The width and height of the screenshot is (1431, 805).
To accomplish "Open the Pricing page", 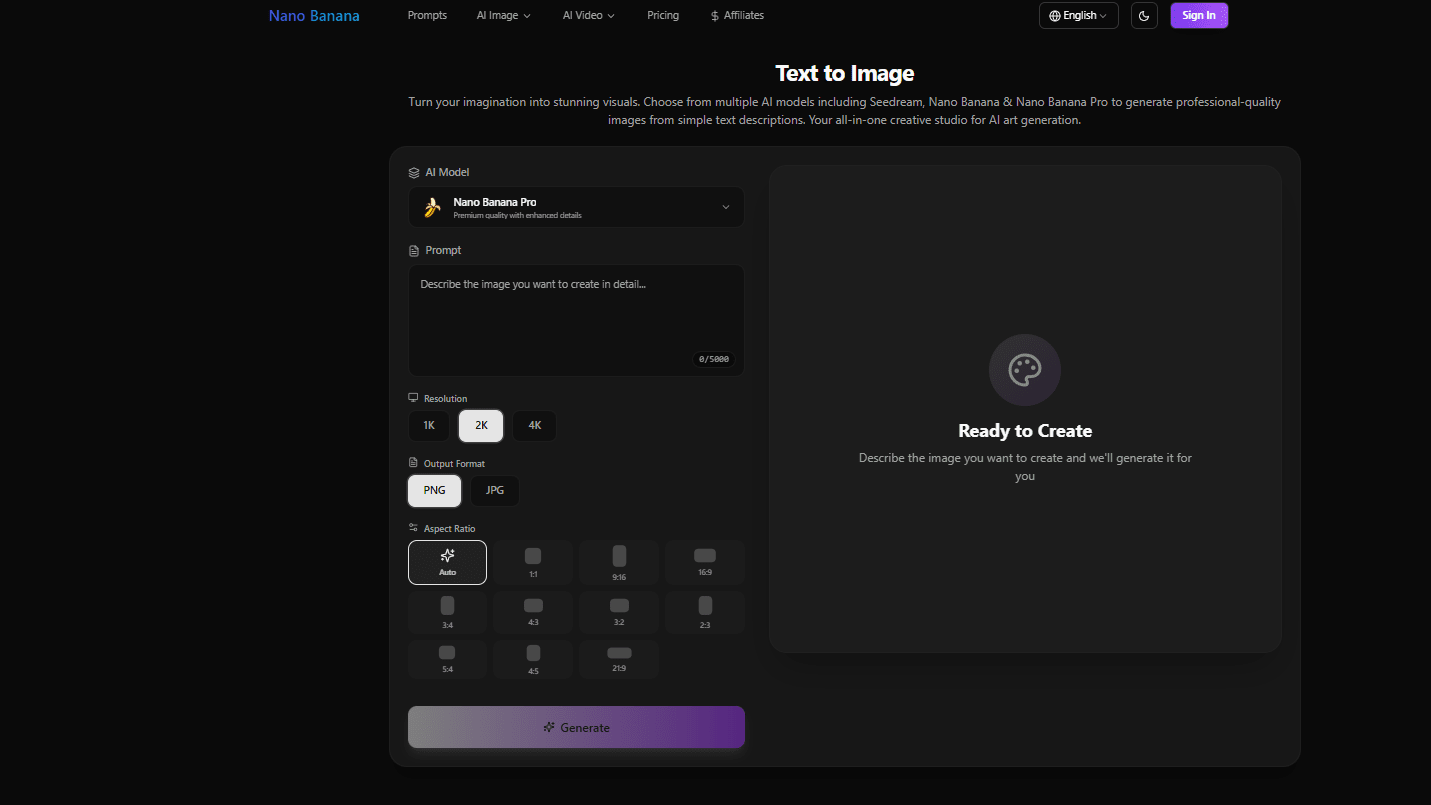I will point(663,16).
